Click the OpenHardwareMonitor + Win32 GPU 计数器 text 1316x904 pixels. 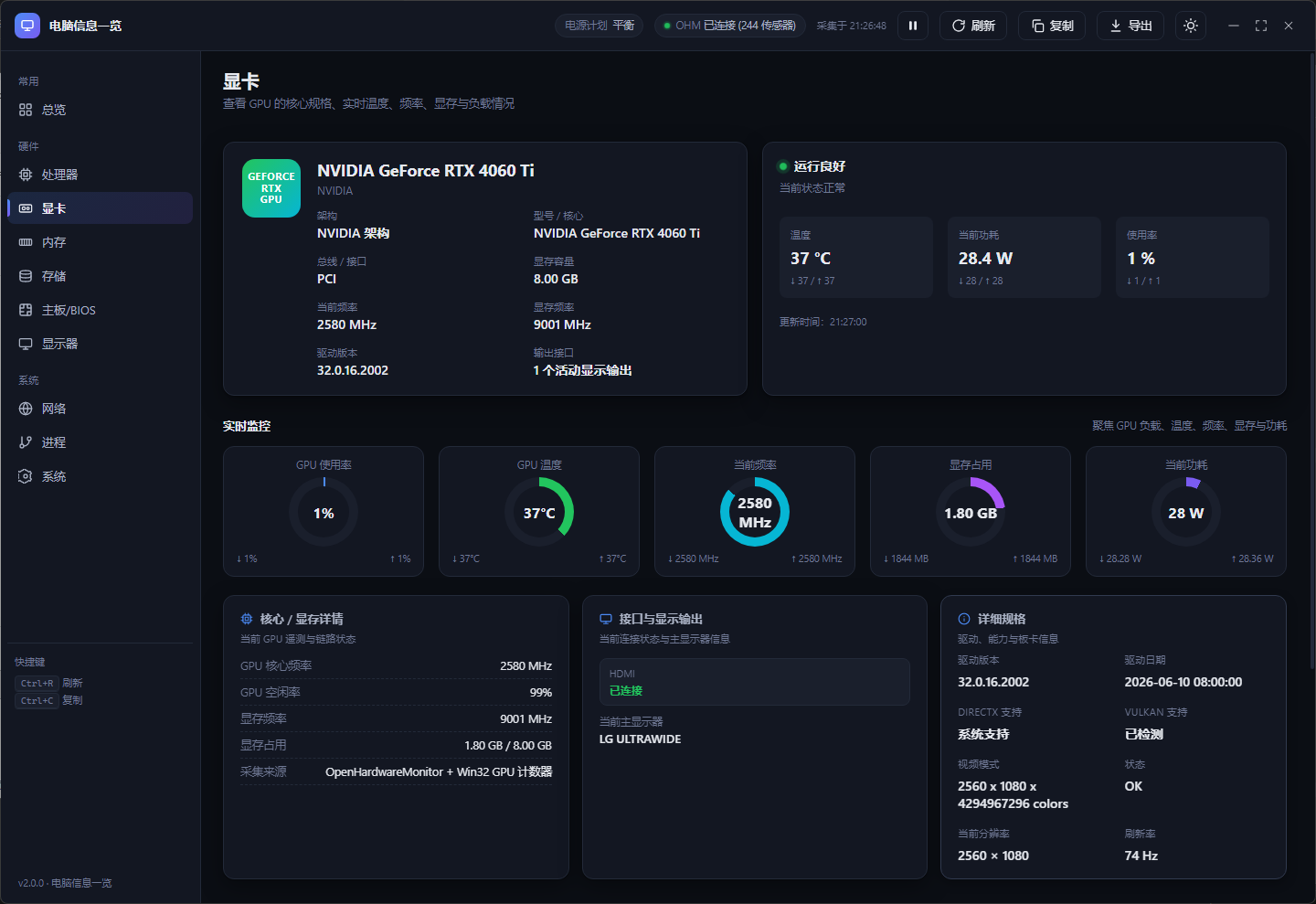click(x=439, y=771)
